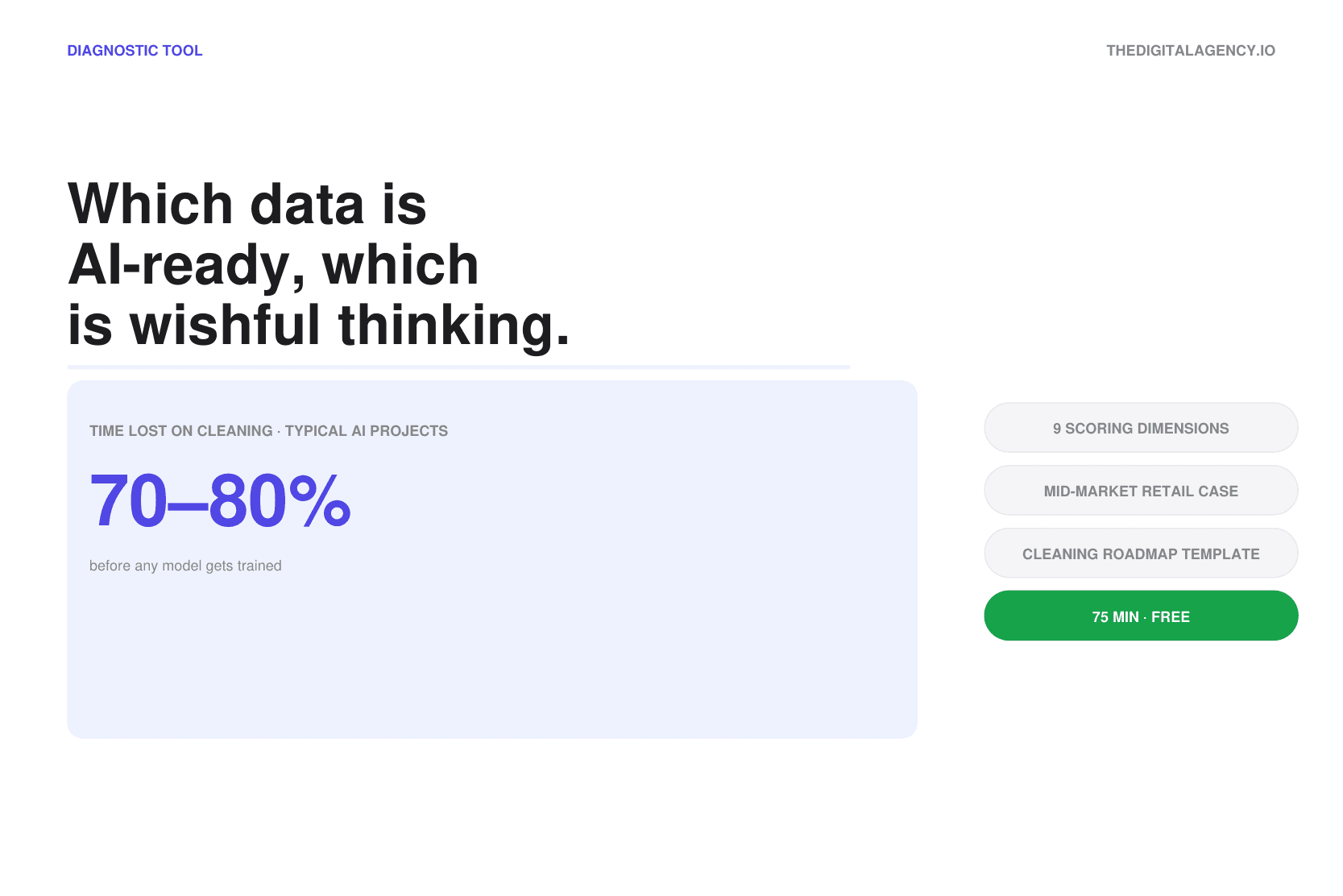This screenshot has width=1343, height=896.
Task: Click the DIAGNOSTIC TOOL label
Action: point(135,51)
